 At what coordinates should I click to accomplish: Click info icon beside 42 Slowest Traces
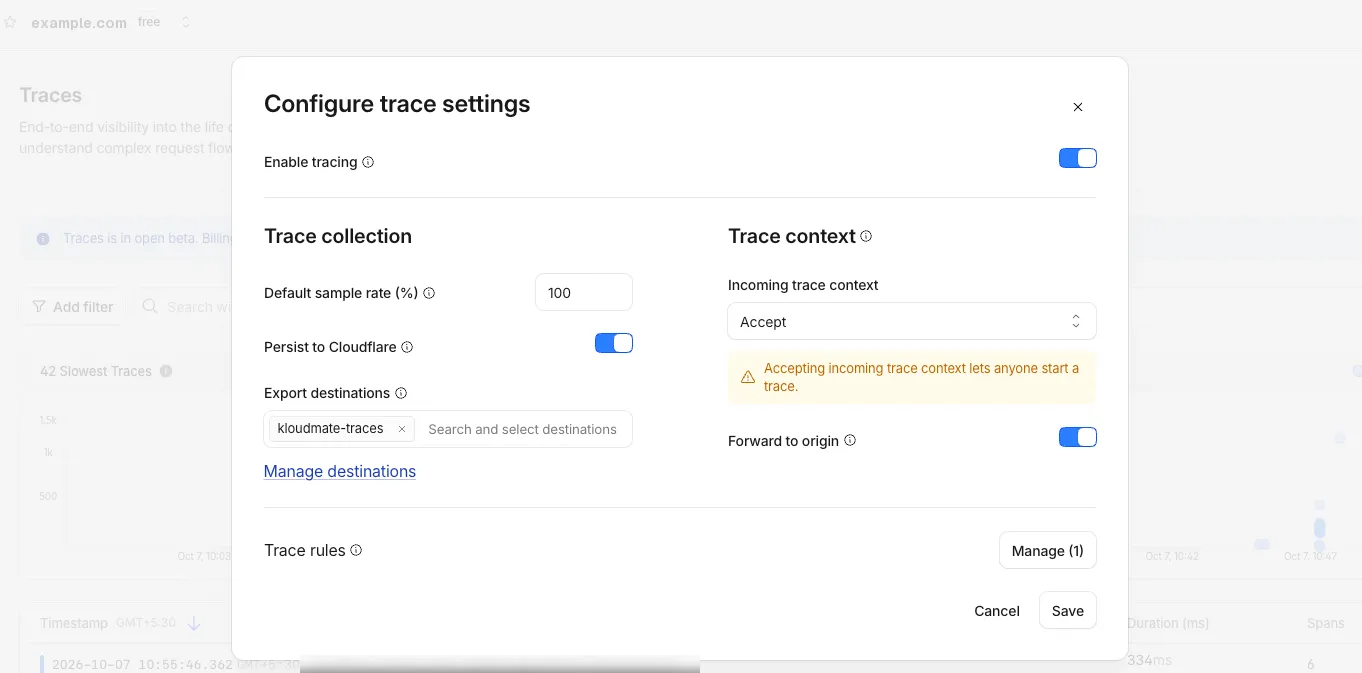[166, 371]
